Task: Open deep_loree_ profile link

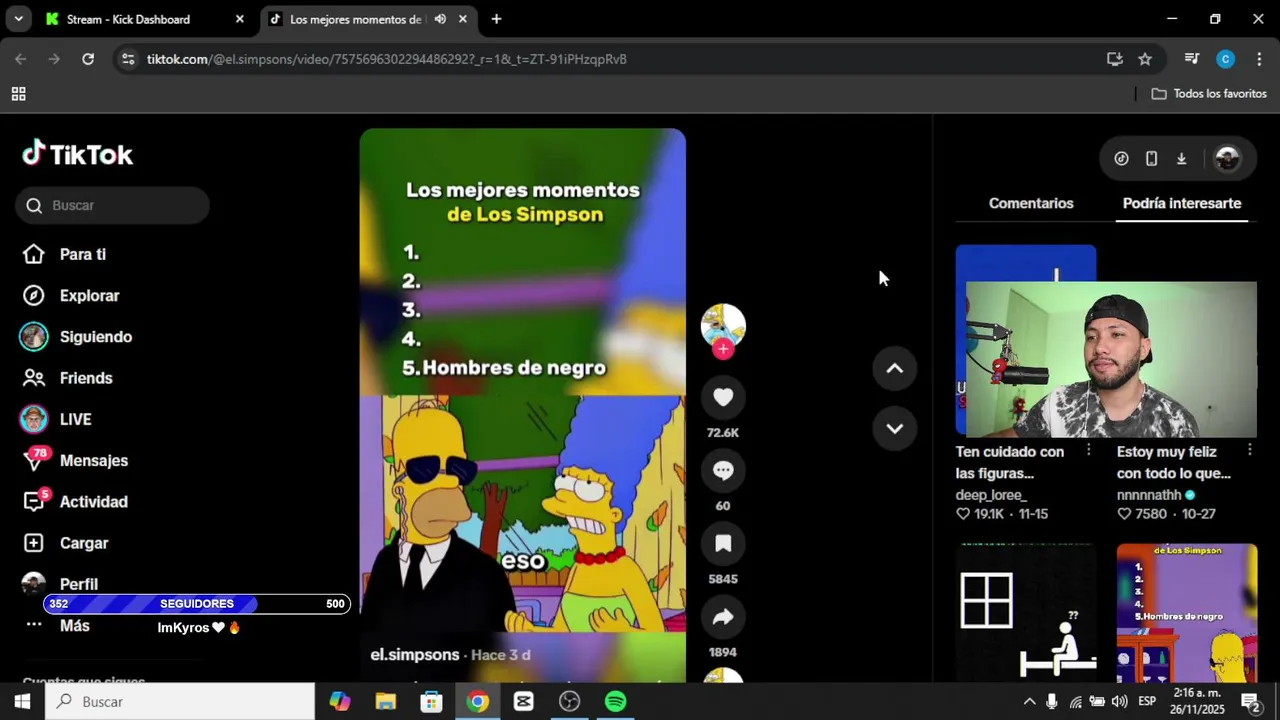Action: [991, 495]
